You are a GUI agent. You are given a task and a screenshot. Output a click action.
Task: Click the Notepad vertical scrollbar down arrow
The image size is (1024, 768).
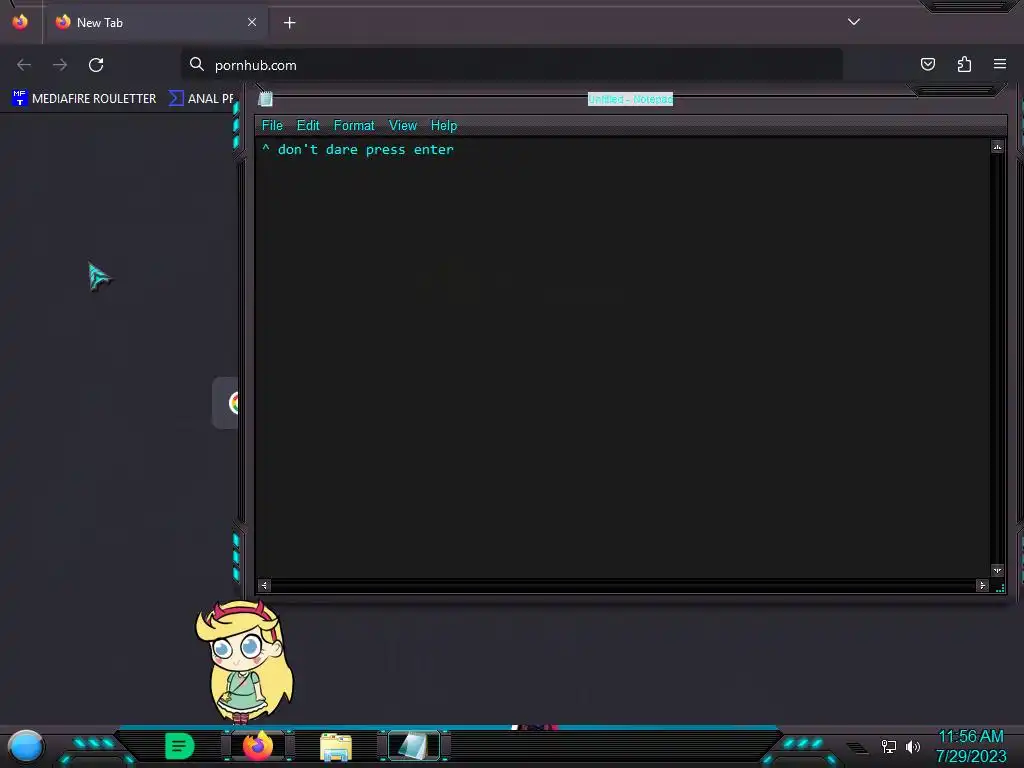tap(997, 571)
